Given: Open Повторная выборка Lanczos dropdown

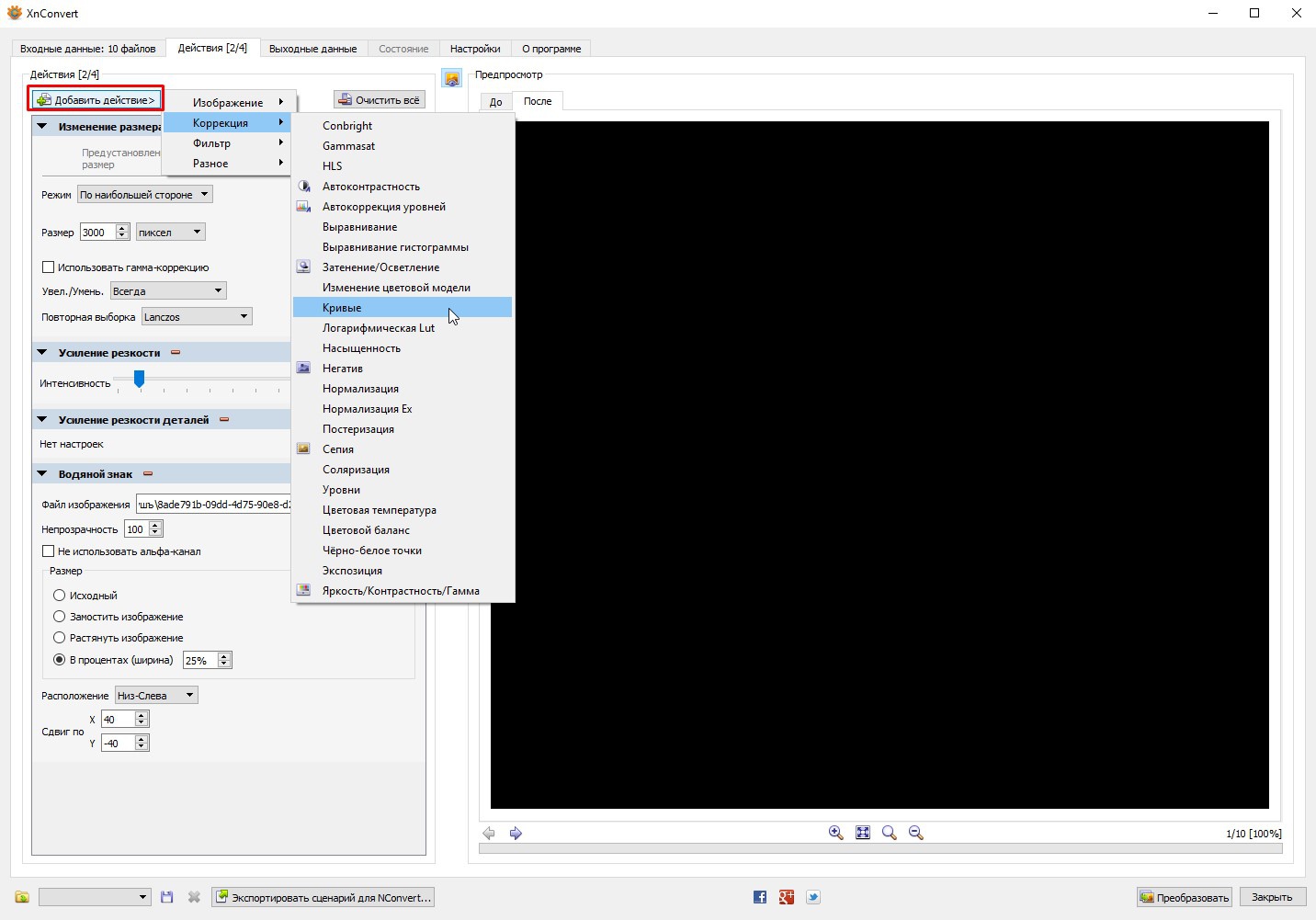Looking at the screenshot, I should (197, 317).
